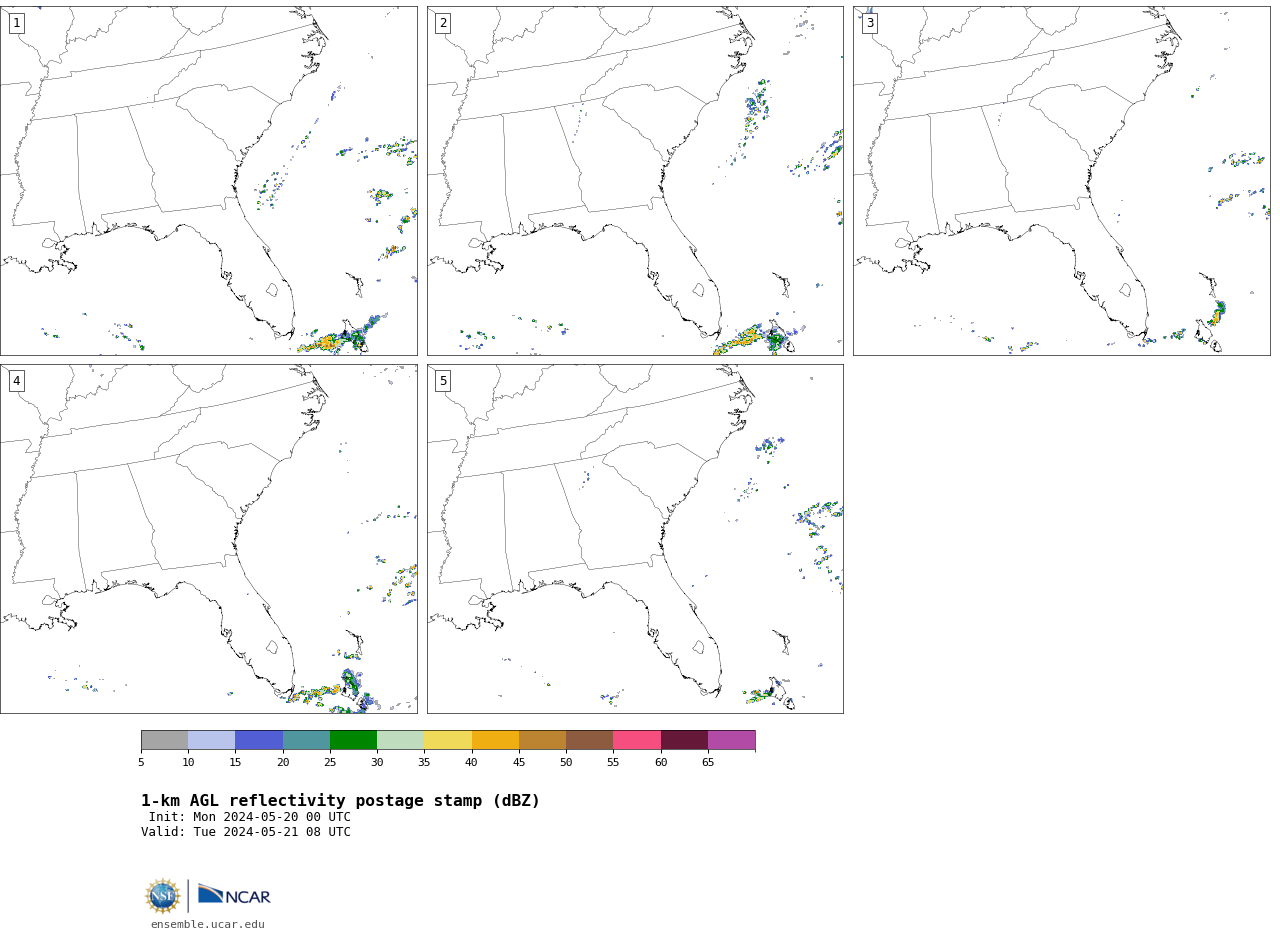Open ensemble member 4 reflectivity map
Viewport: 1280px width, 936px height.
209,539
